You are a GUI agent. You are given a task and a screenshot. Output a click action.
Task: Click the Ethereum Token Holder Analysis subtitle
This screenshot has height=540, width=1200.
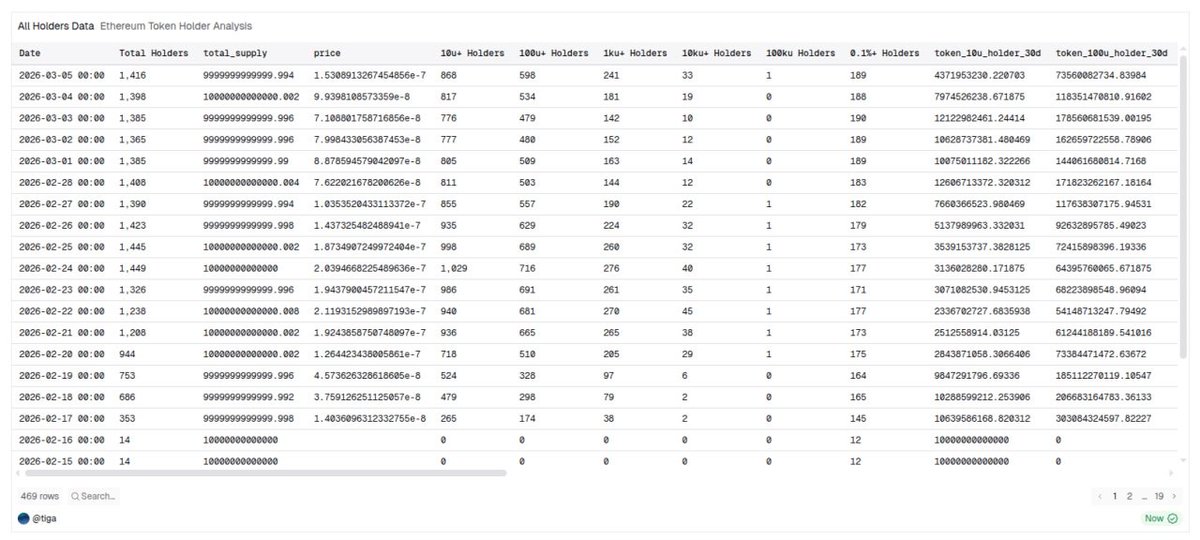[x=176, y=25]
